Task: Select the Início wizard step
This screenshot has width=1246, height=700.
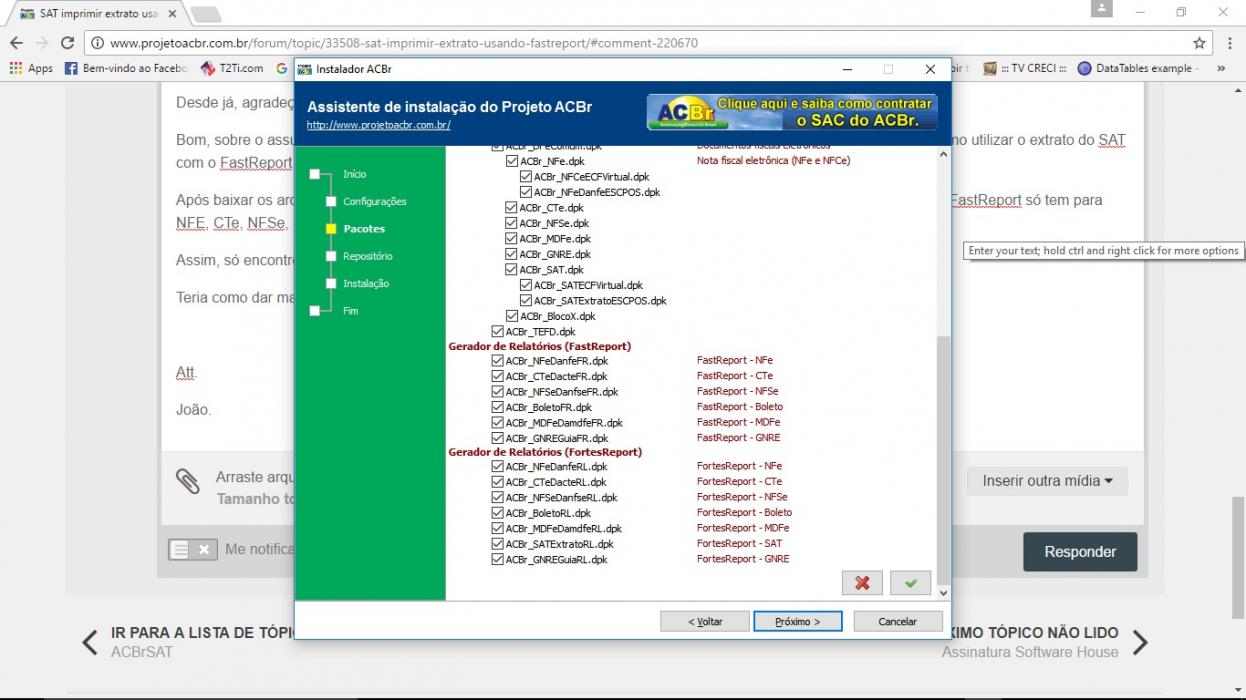Action: (x=354, y=174)
